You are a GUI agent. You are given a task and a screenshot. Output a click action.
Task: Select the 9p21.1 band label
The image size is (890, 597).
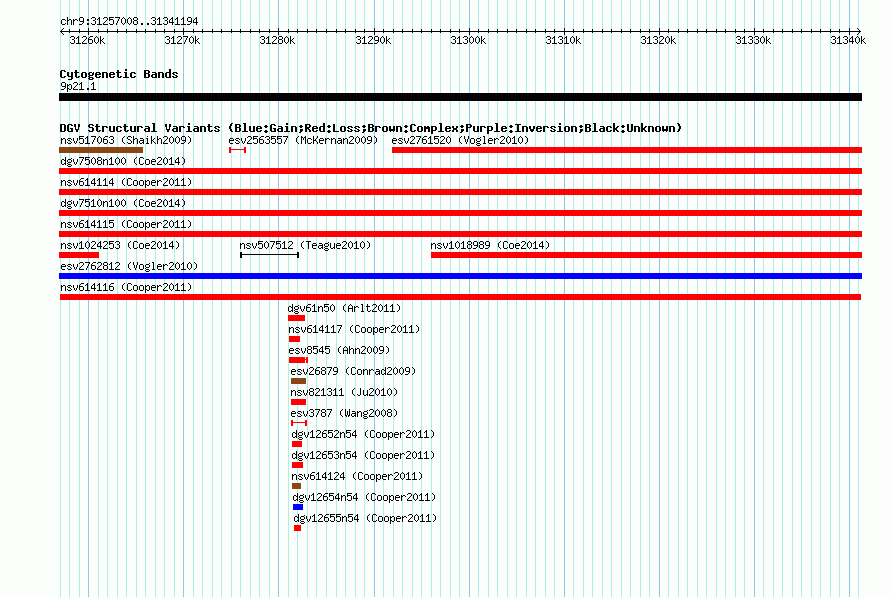(x=78, y=86)
